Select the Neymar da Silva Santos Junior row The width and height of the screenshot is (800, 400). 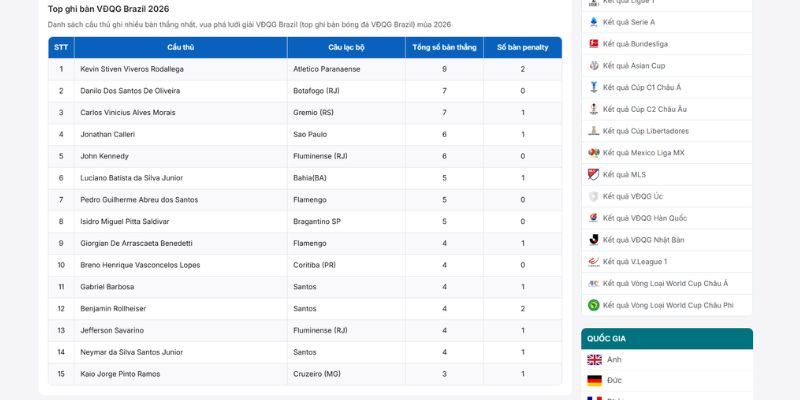pos(305,352)
